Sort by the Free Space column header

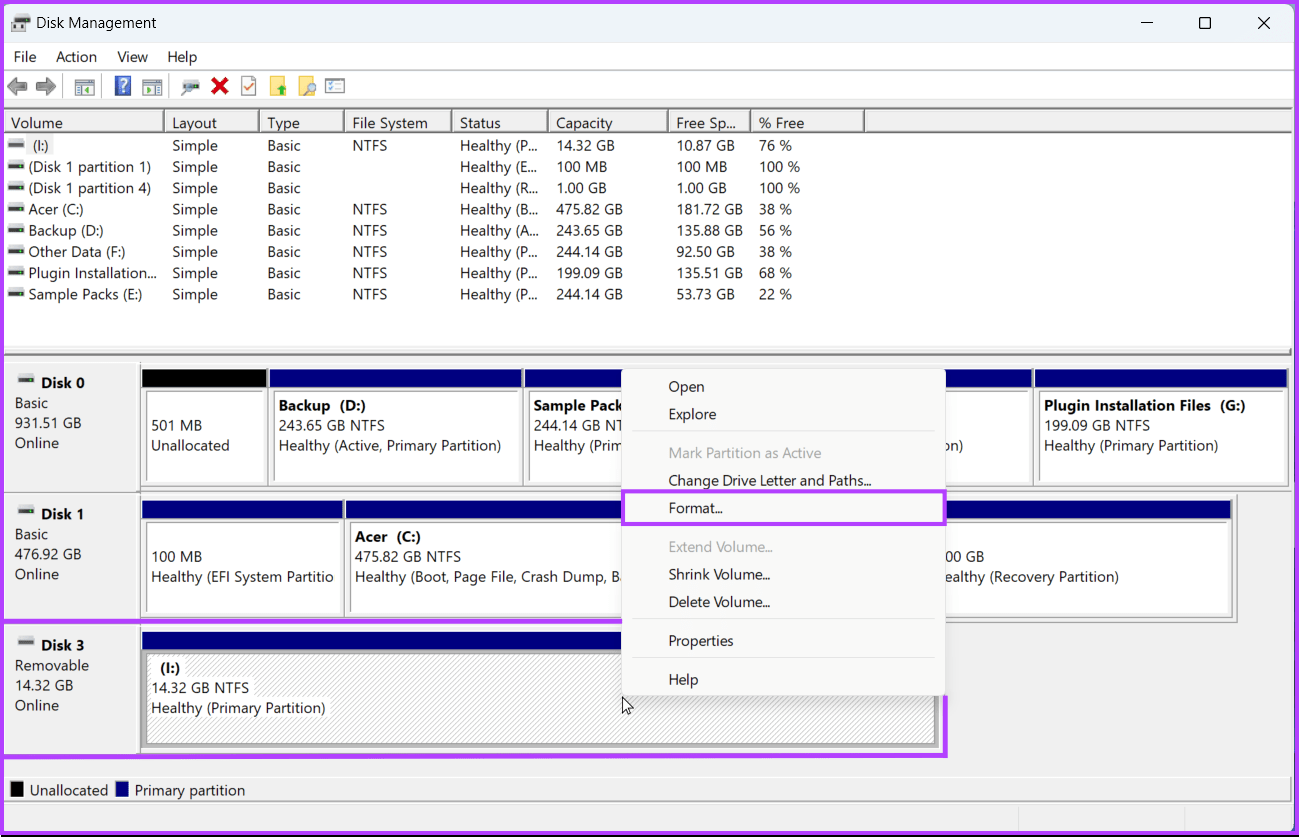pyautogui.click(x=708, y=123)
